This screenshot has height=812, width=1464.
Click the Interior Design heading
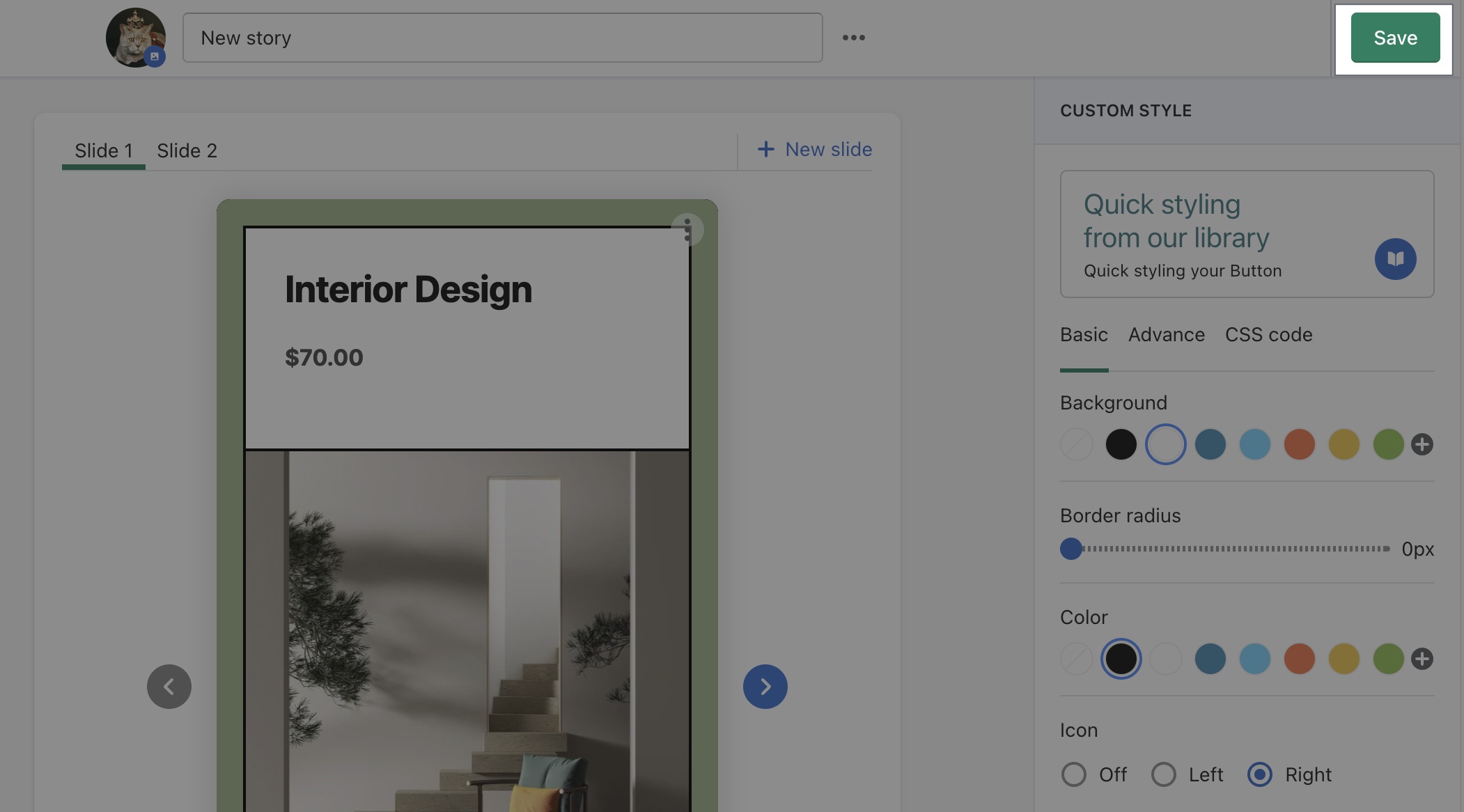coord(408,290)
